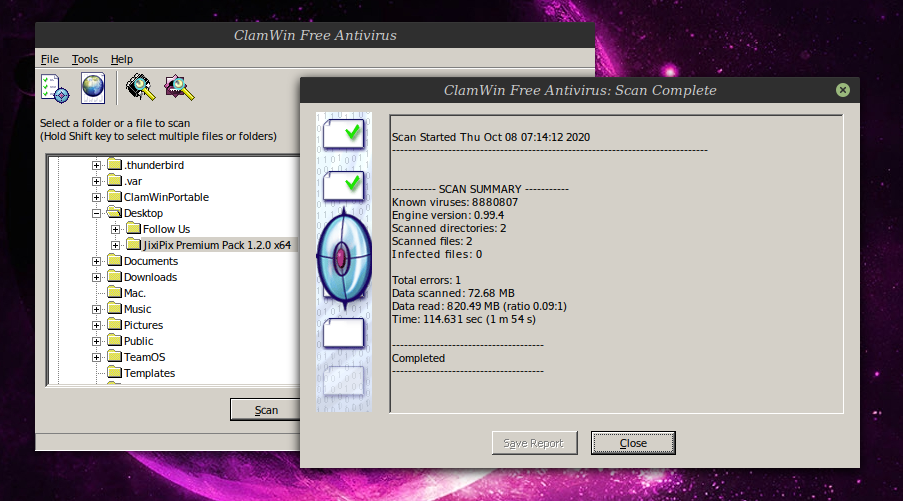Collapse the Desktop folder node
This screenshot has width=903, height=501.
[96, 213]
